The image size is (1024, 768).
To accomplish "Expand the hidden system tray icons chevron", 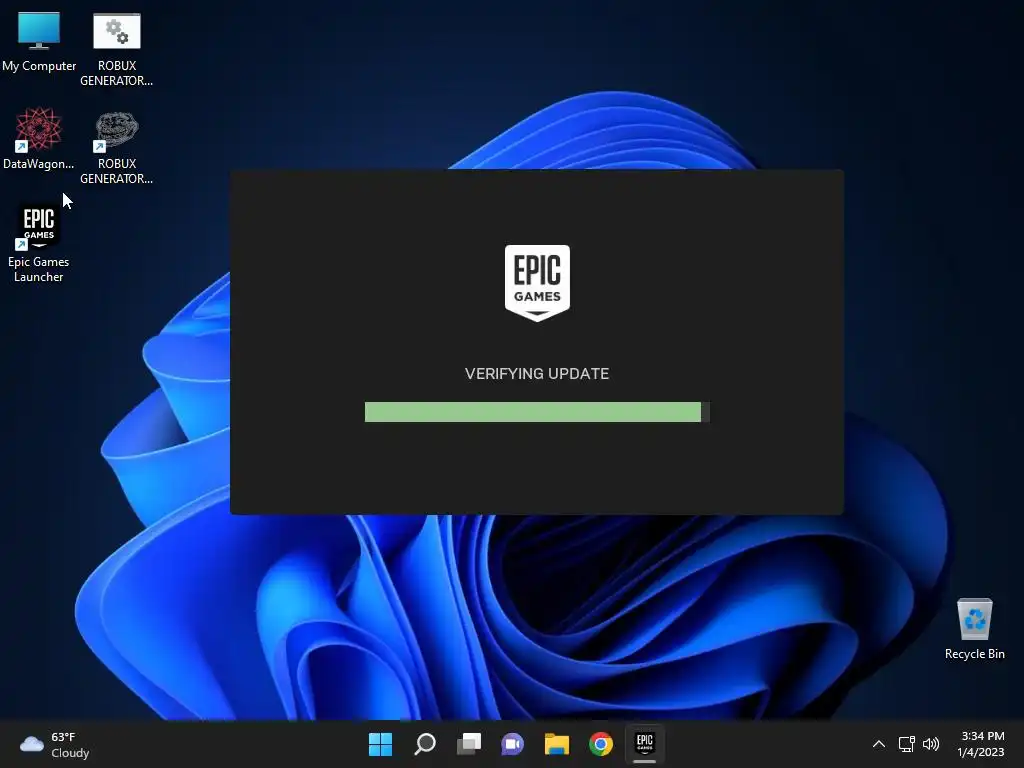I will (879, 744).
